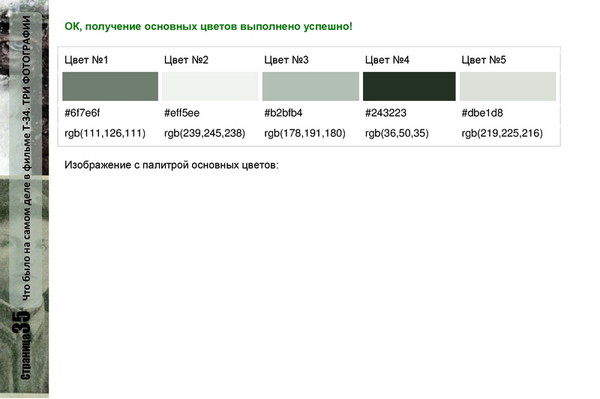The image size is (600, 399).
Task: Select the light swatch under Цвет №2
Action: click(x=210, y=86)
